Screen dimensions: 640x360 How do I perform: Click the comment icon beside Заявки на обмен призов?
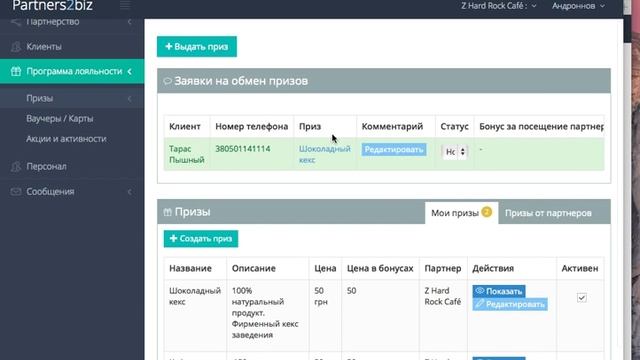tap(167, 81)
